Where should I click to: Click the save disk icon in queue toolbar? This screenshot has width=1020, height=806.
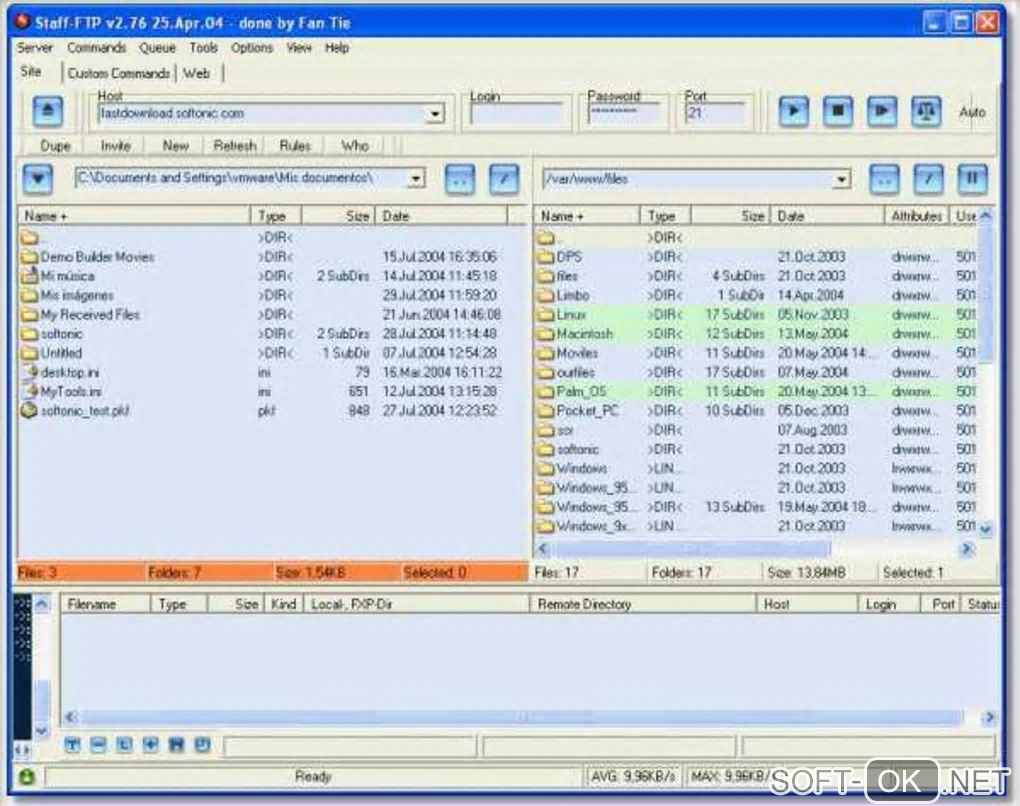176,745
